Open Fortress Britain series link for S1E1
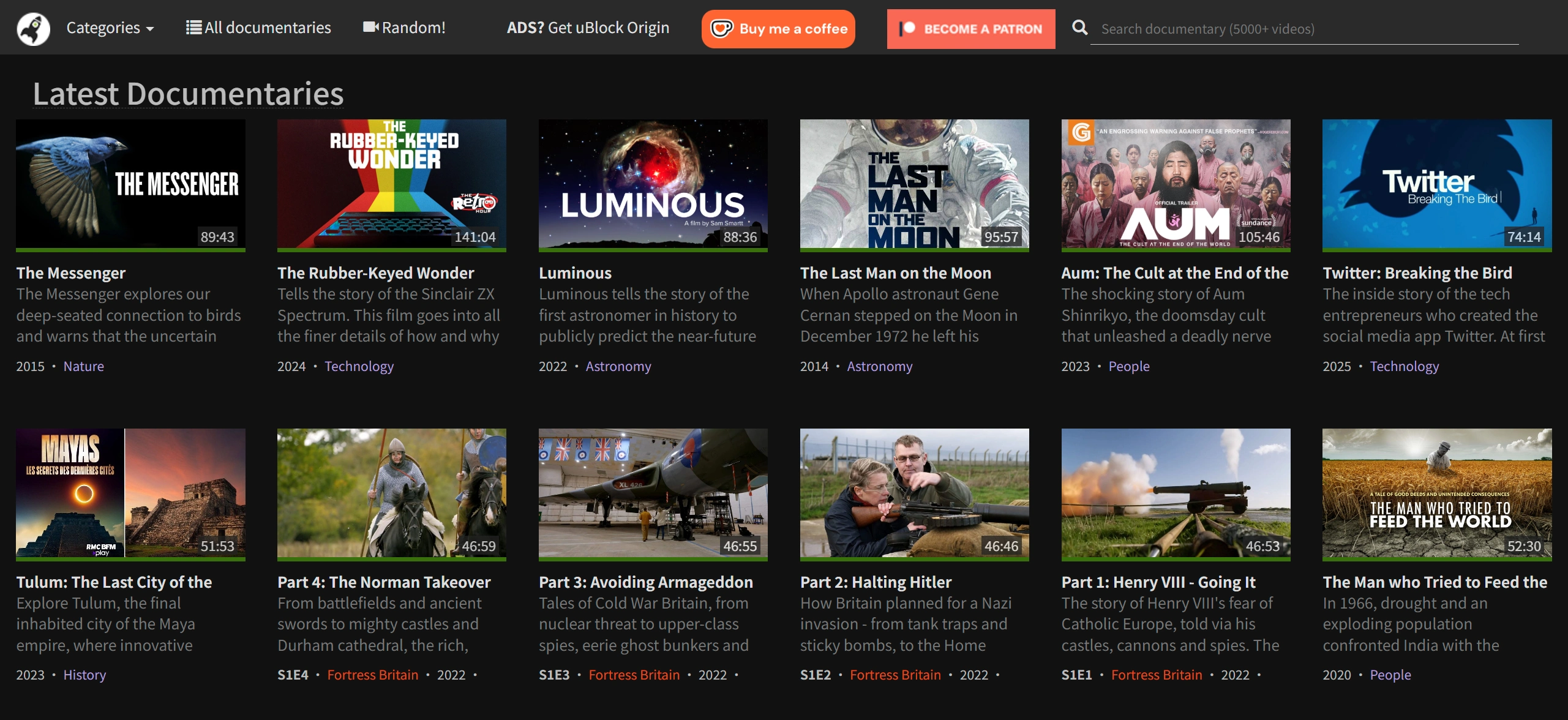Screen dimensions: 1568x720 (x=1157, y=675)
